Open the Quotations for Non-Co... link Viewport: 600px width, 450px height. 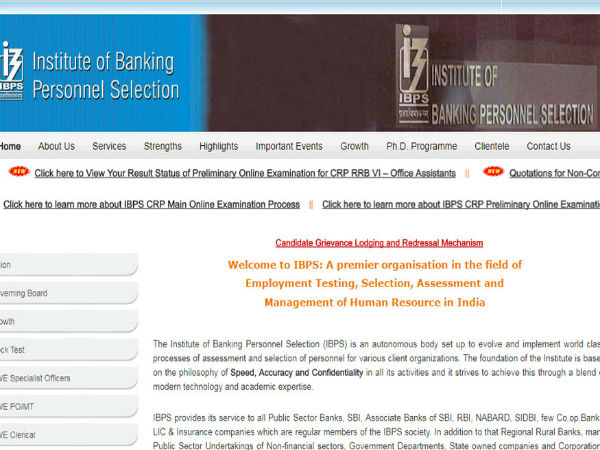(x=554, y=173)
